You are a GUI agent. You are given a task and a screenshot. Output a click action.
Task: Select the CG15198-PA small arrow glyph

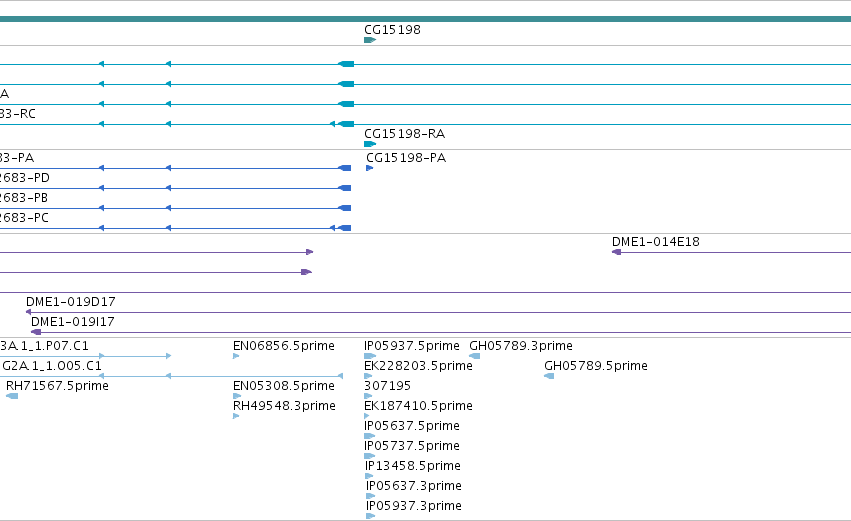[x=370, y=168]
